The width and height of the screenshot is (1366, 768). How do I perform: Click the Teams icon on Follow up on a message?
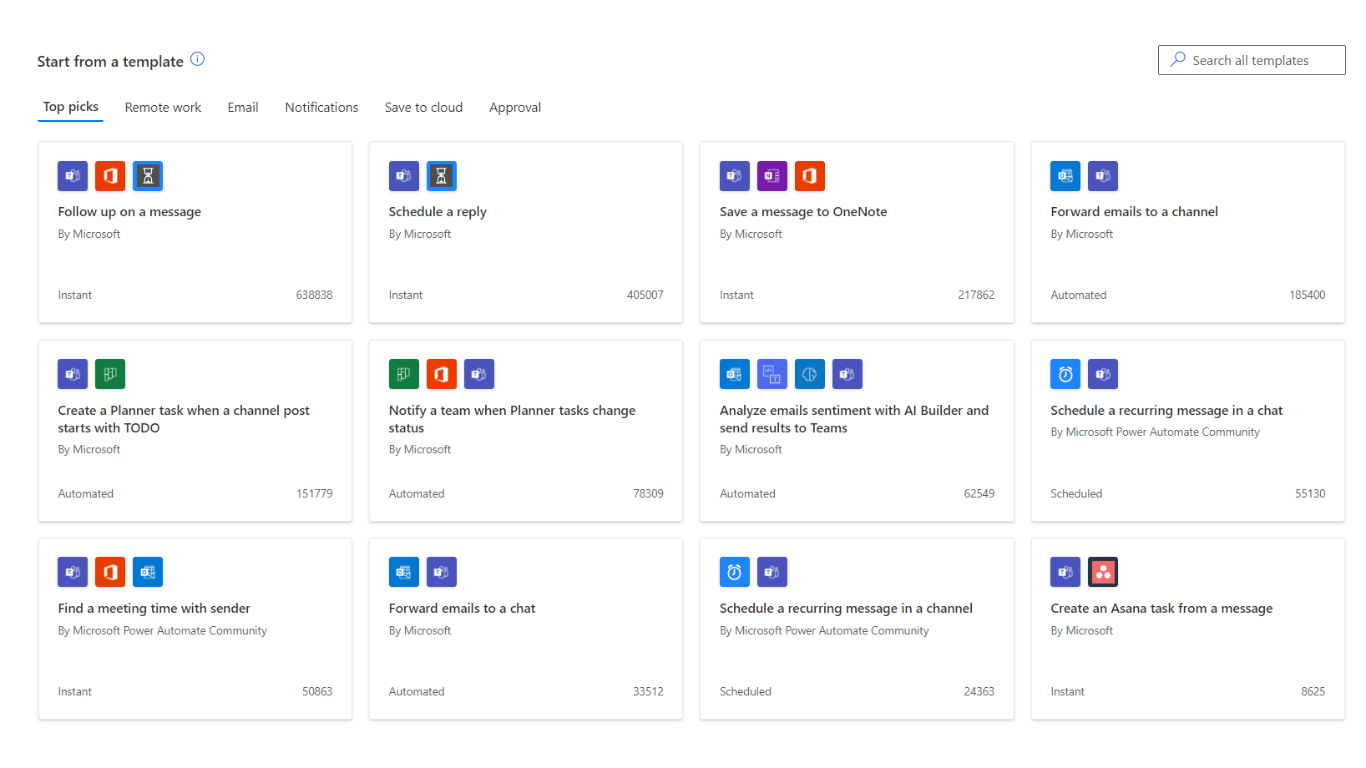pos(73,176)
